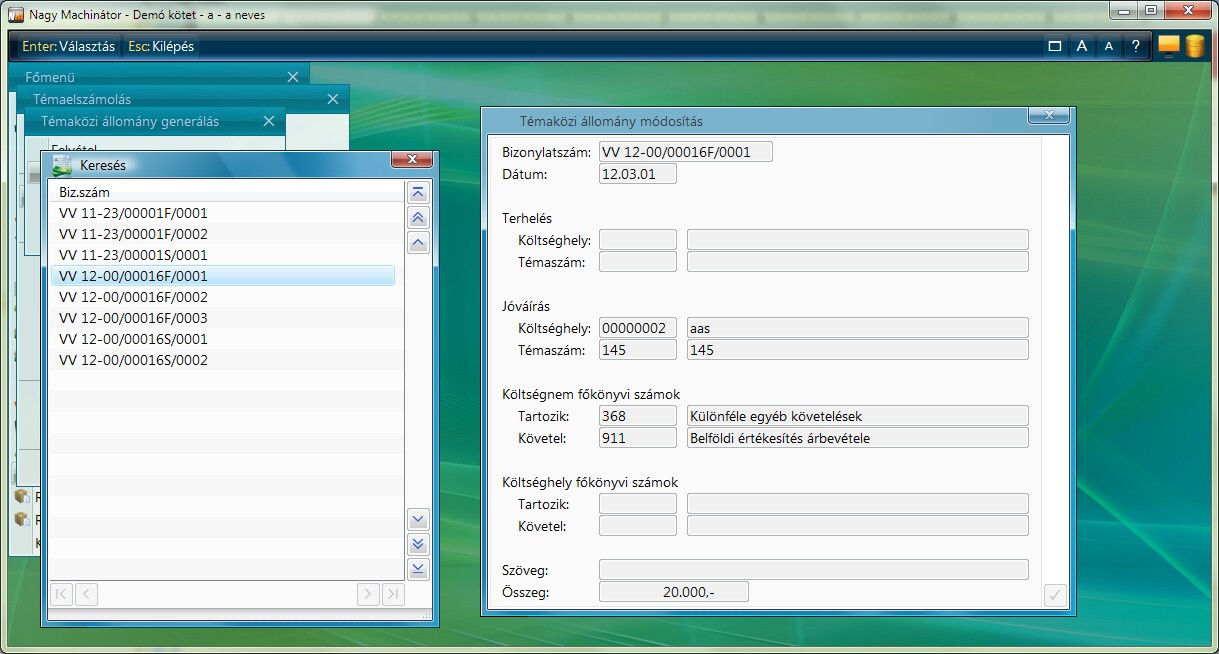Jump to top of list arrow button
The height and width of the screenshot is (654, 1219).
click(x=419, y=193)
